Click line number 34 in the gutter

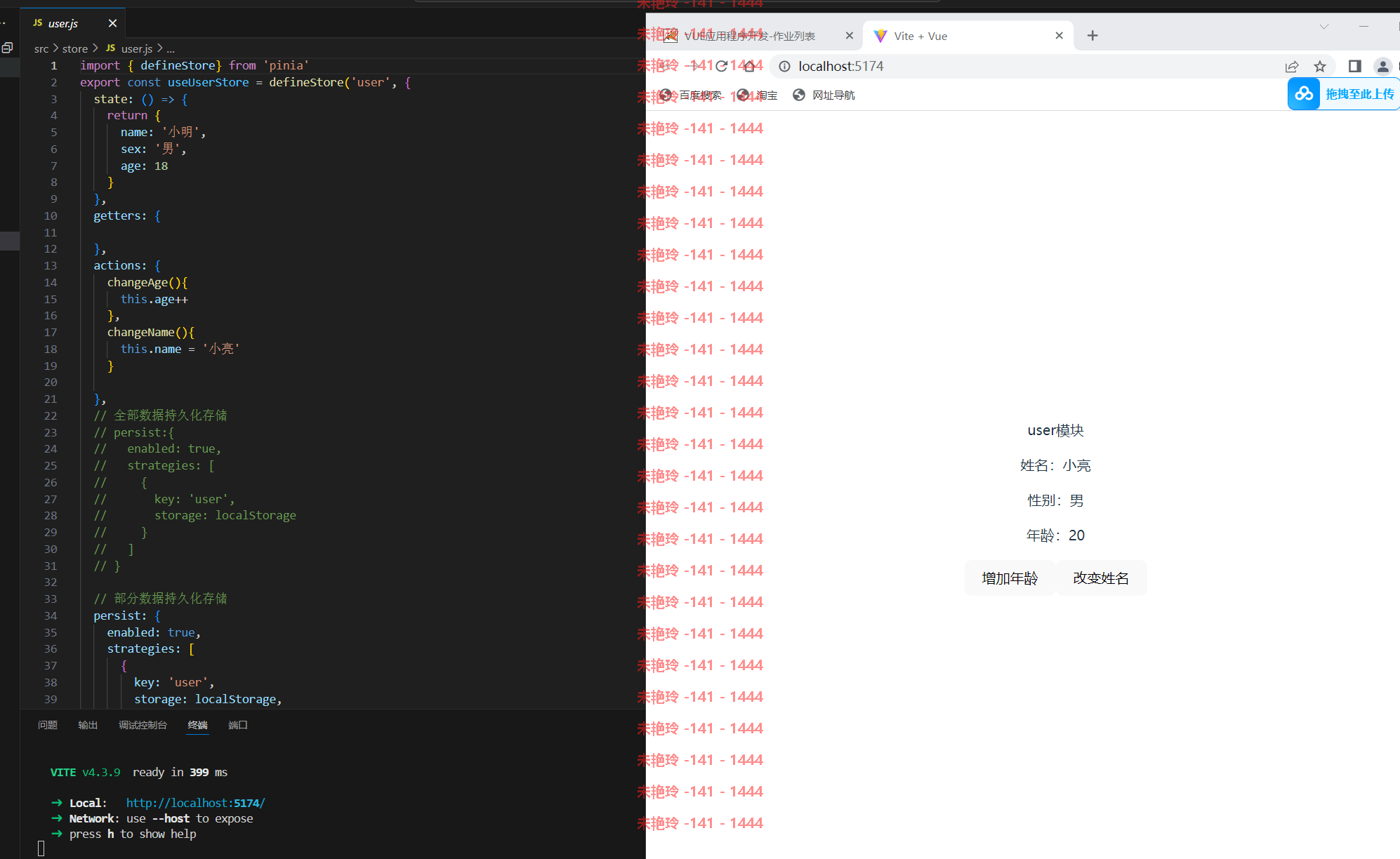tap(51, 615)
